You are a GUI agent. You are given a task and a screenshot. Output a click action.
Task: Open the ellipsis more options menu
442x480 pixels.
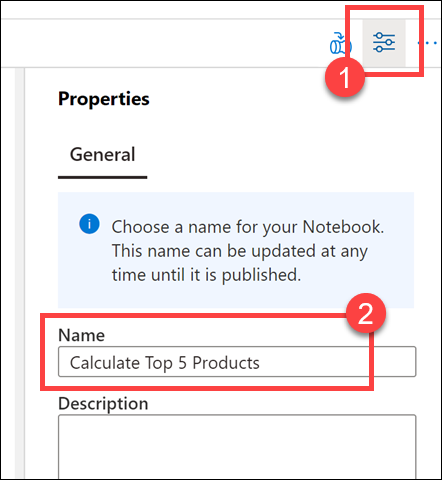(428, 43)
